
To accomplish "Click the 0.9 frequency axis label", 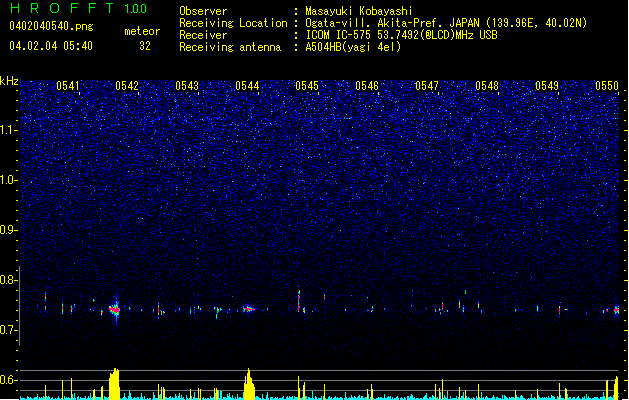I will (9, 230).
